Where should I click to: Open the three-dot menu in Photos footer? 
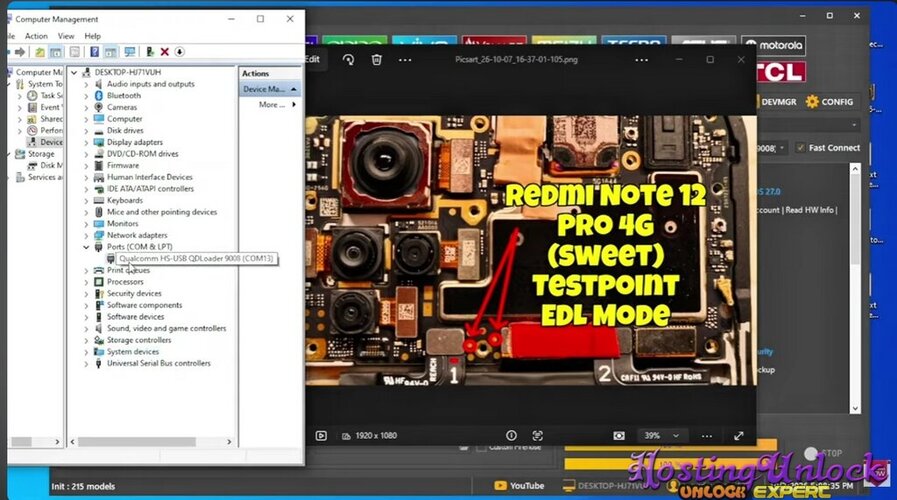tap(707, 436)
